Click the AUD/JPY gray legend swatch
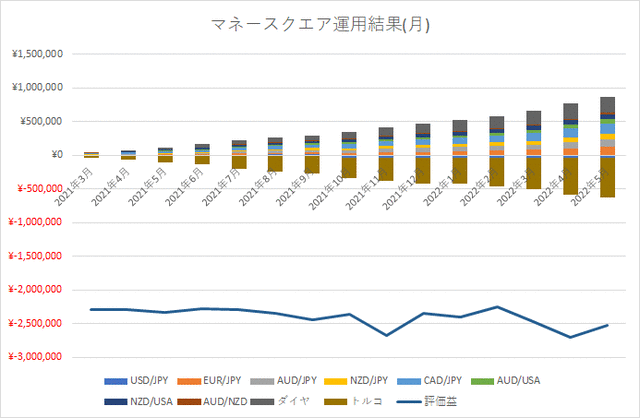The height and width of the screenshot is (418, 640). click(x=262, y=381)
